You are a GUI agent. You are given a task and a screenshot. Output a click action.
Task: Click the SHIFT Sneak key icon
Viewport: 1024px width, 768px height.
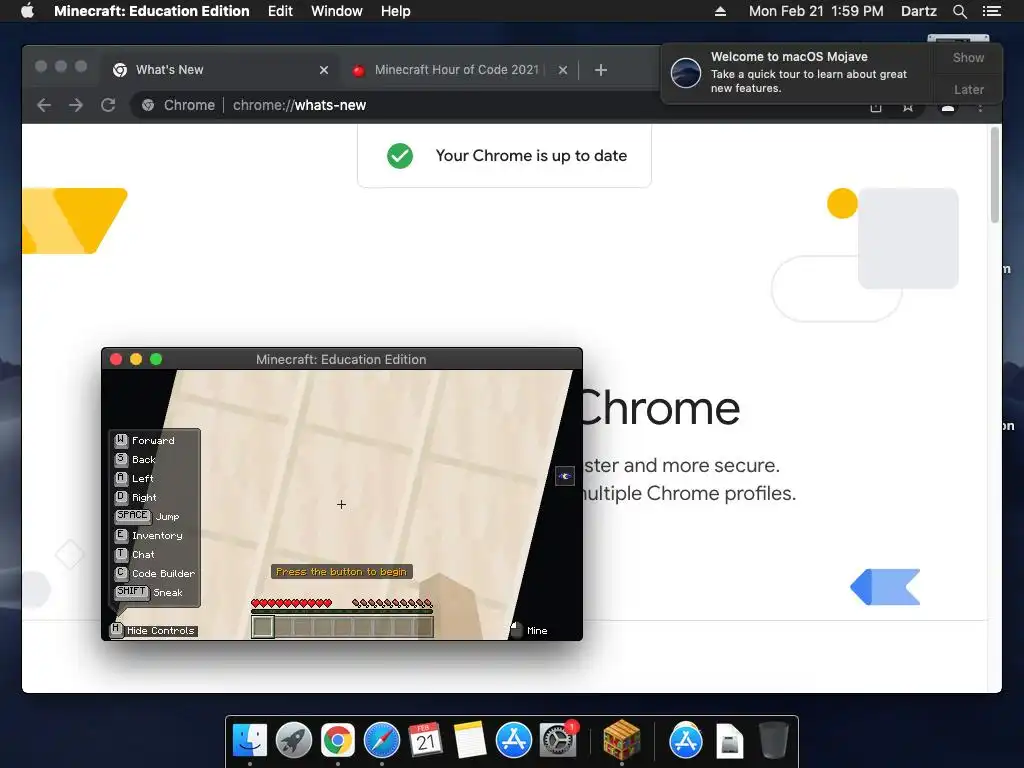tap(131, 592)
